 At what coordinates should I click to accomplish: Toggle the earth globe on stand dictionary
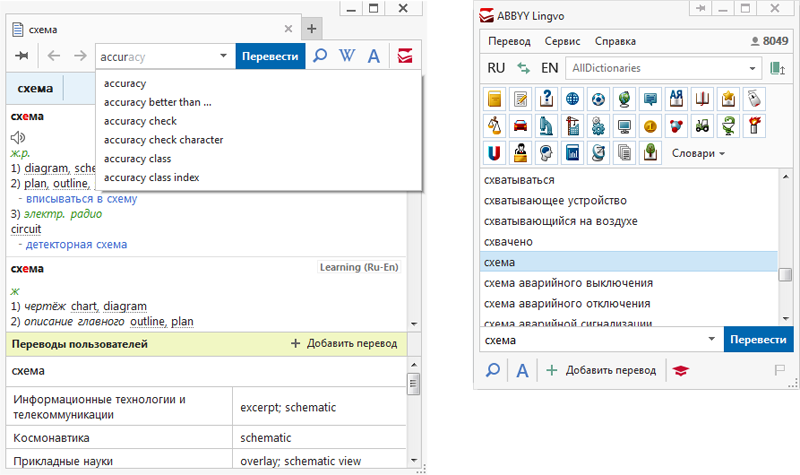[624, 99]
